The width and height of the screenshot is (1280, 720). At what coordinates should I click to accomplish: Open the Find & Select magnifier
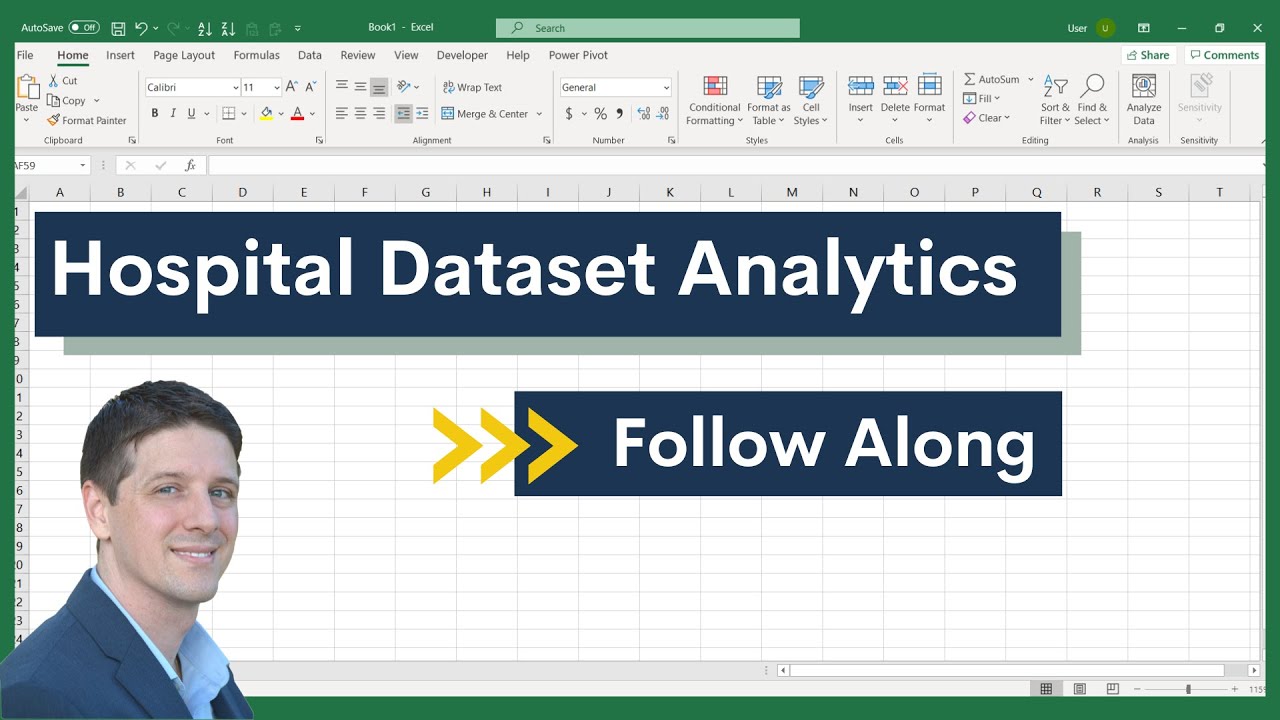pos(1093,87)
